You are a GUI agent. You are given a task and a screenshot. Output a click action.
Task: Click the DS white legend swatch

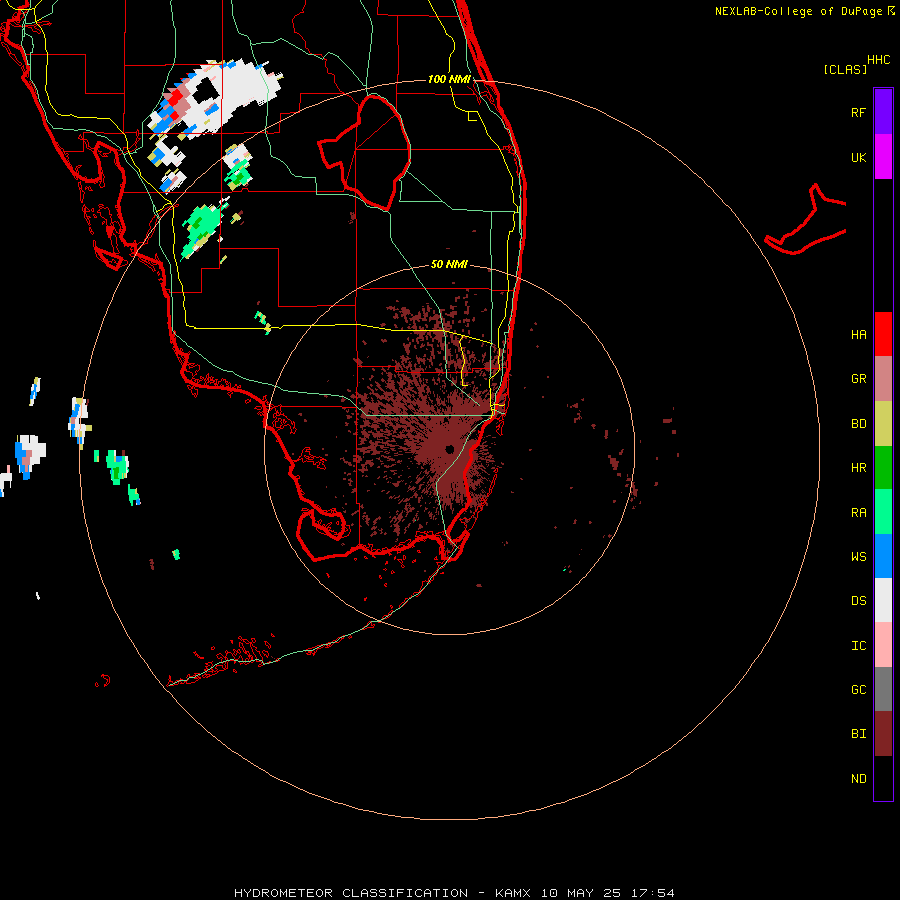click(883, 600)
